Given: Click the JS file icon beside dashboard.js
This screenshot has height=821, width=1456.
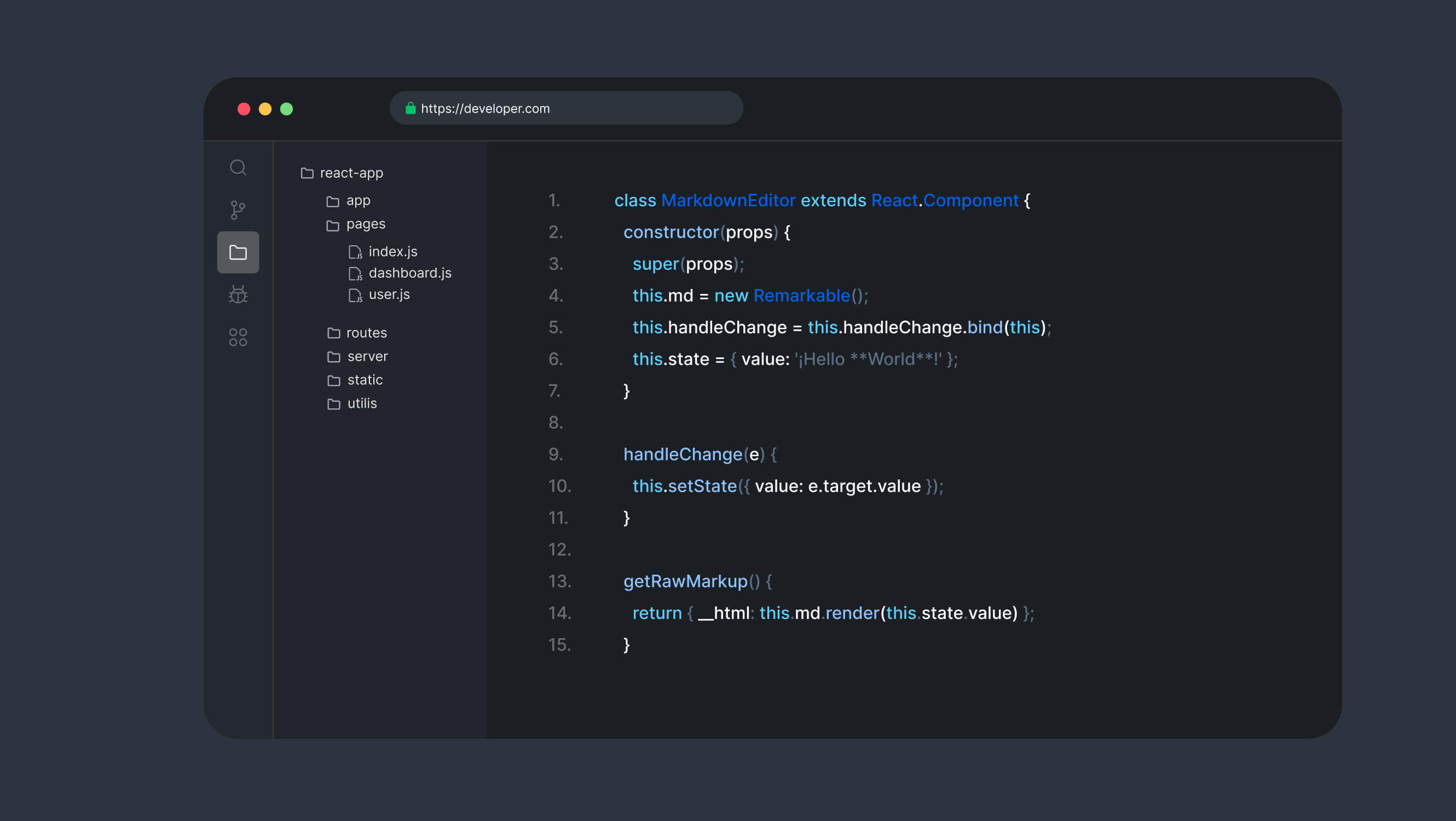Looking at the screenshot, I should 356,274.
